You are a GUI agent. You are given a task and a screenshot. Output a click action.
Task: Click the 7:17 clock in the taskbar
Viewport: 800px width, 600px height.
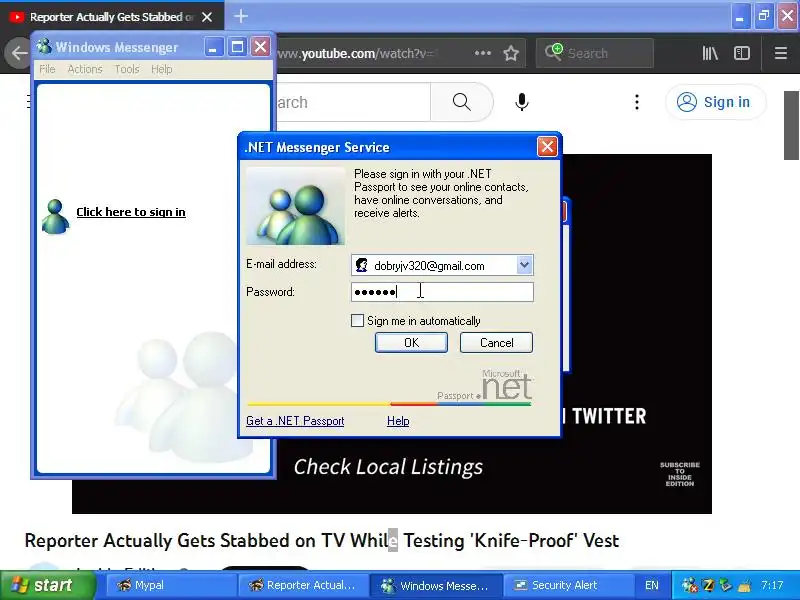tap(772, 585)
